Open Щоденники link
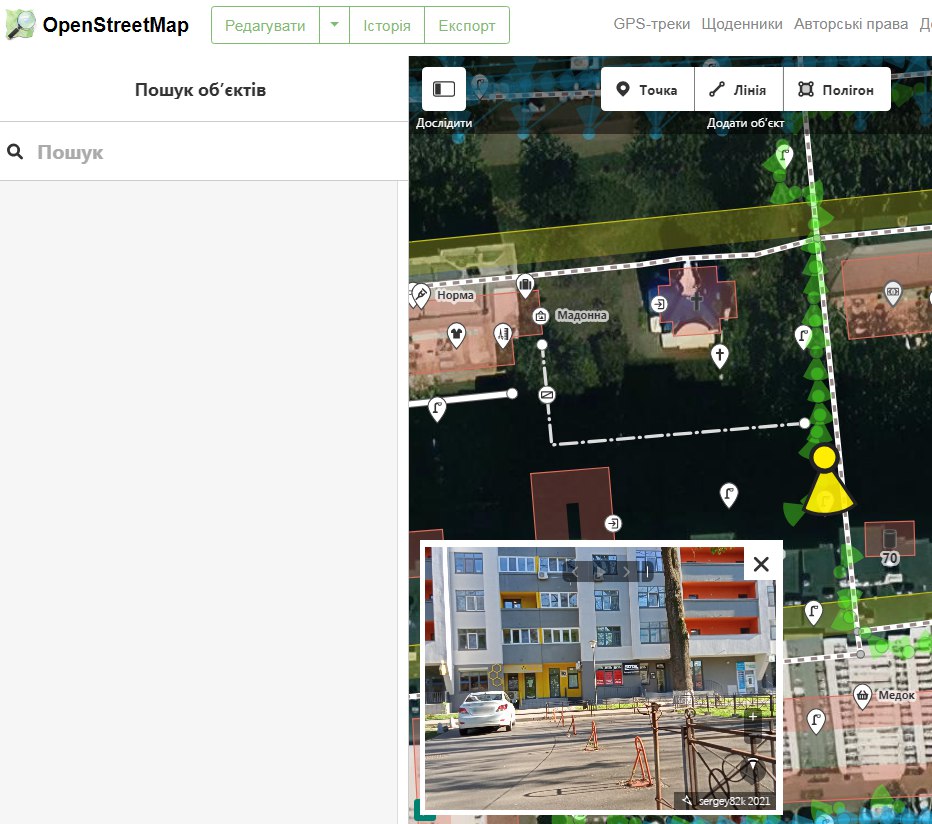The height and width of the screenshot is (824, 932). (742, 24)
